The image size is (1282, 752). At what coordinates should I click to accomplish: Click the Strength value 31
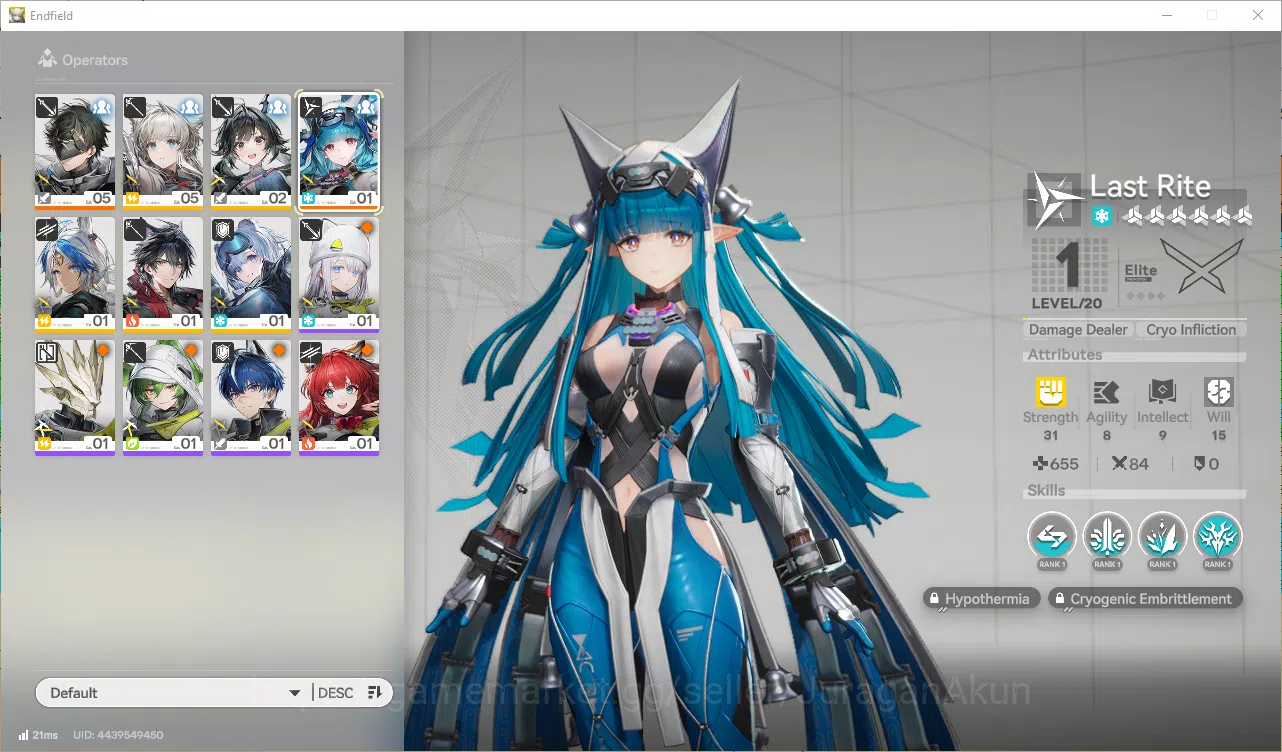(x=1050, y=435)
